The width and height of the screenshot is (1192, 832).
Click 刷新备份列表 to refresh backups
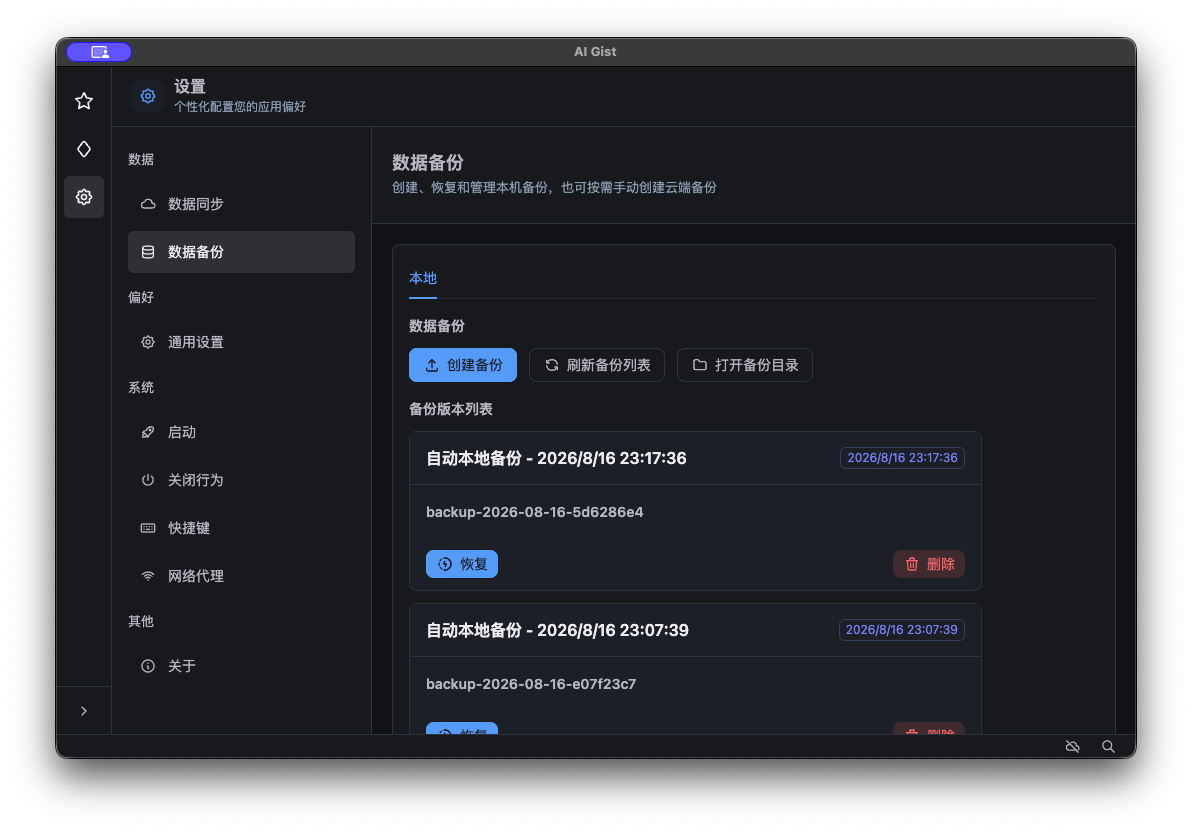coord(597,365)
